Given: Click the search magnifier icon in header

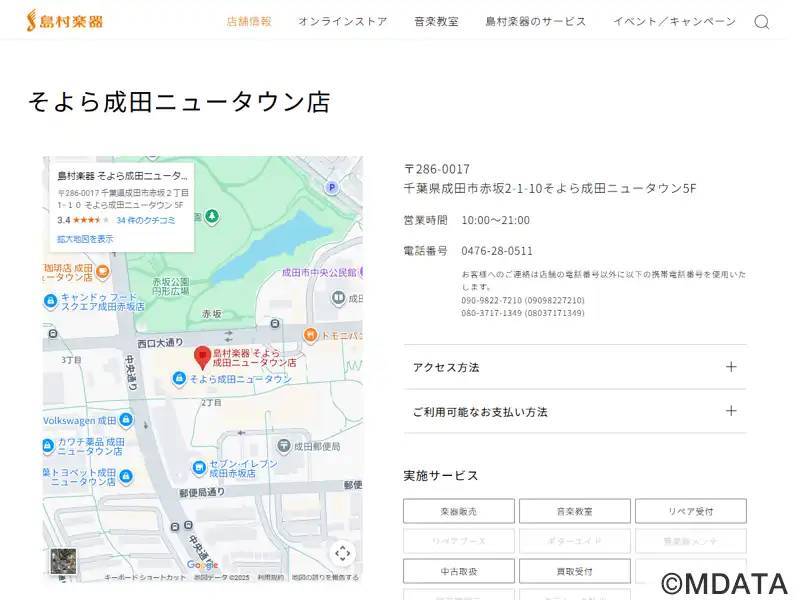Looking at the screenshot, I should (x=761, y=22).
